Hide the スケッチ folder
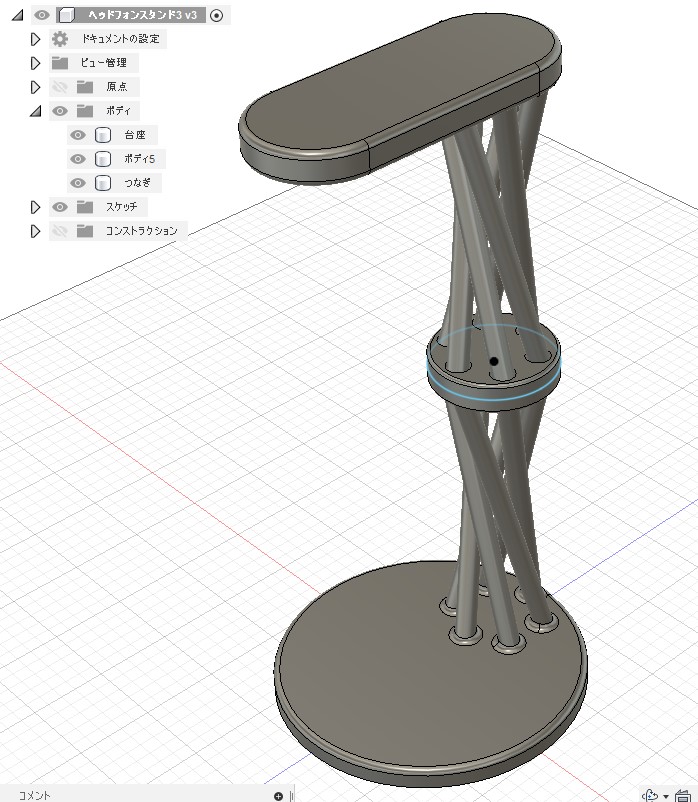 [x=60, y=207]
